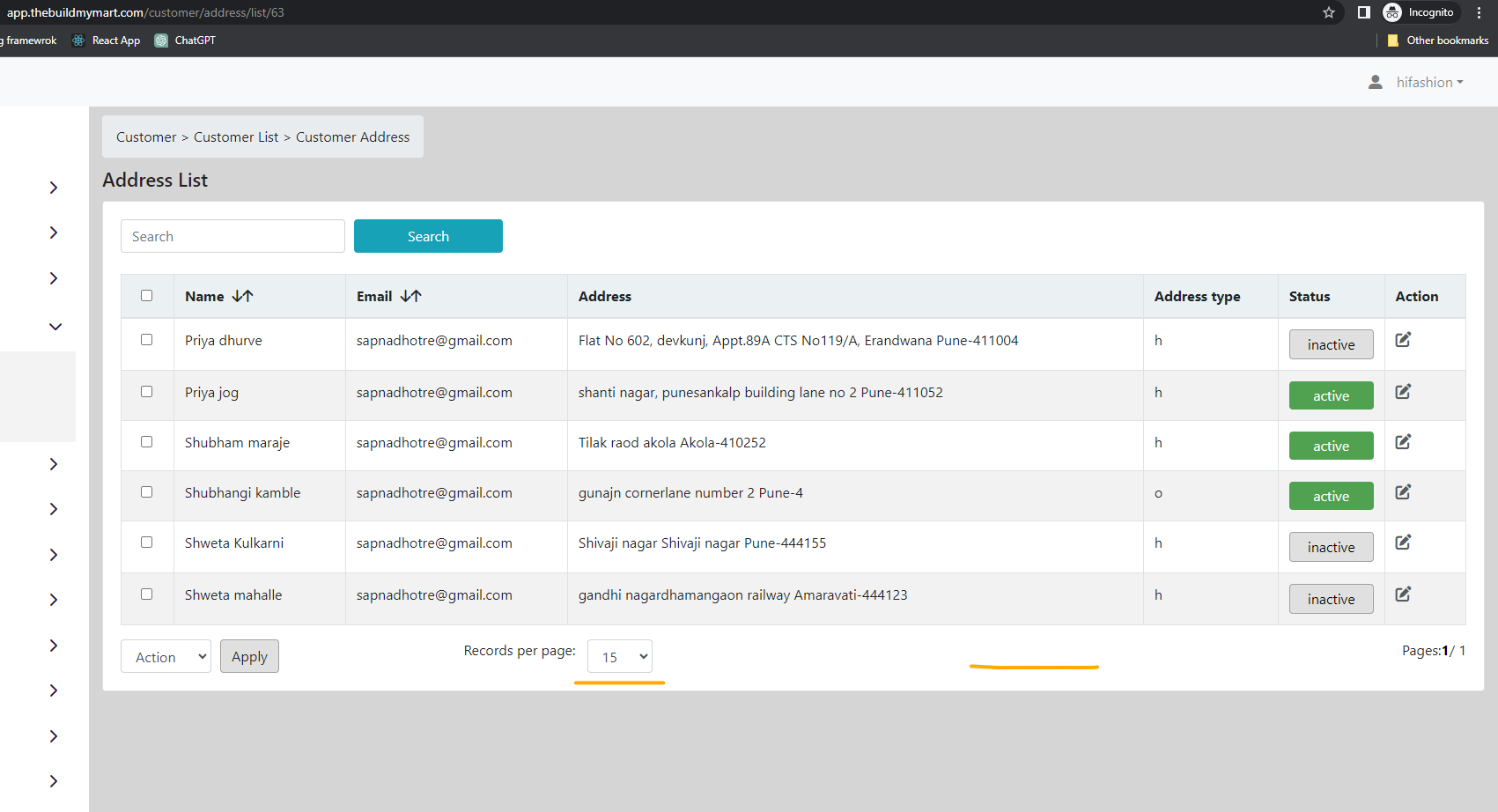
Task: Check the box for Shweta mahalle
Action: click(147, 594)
